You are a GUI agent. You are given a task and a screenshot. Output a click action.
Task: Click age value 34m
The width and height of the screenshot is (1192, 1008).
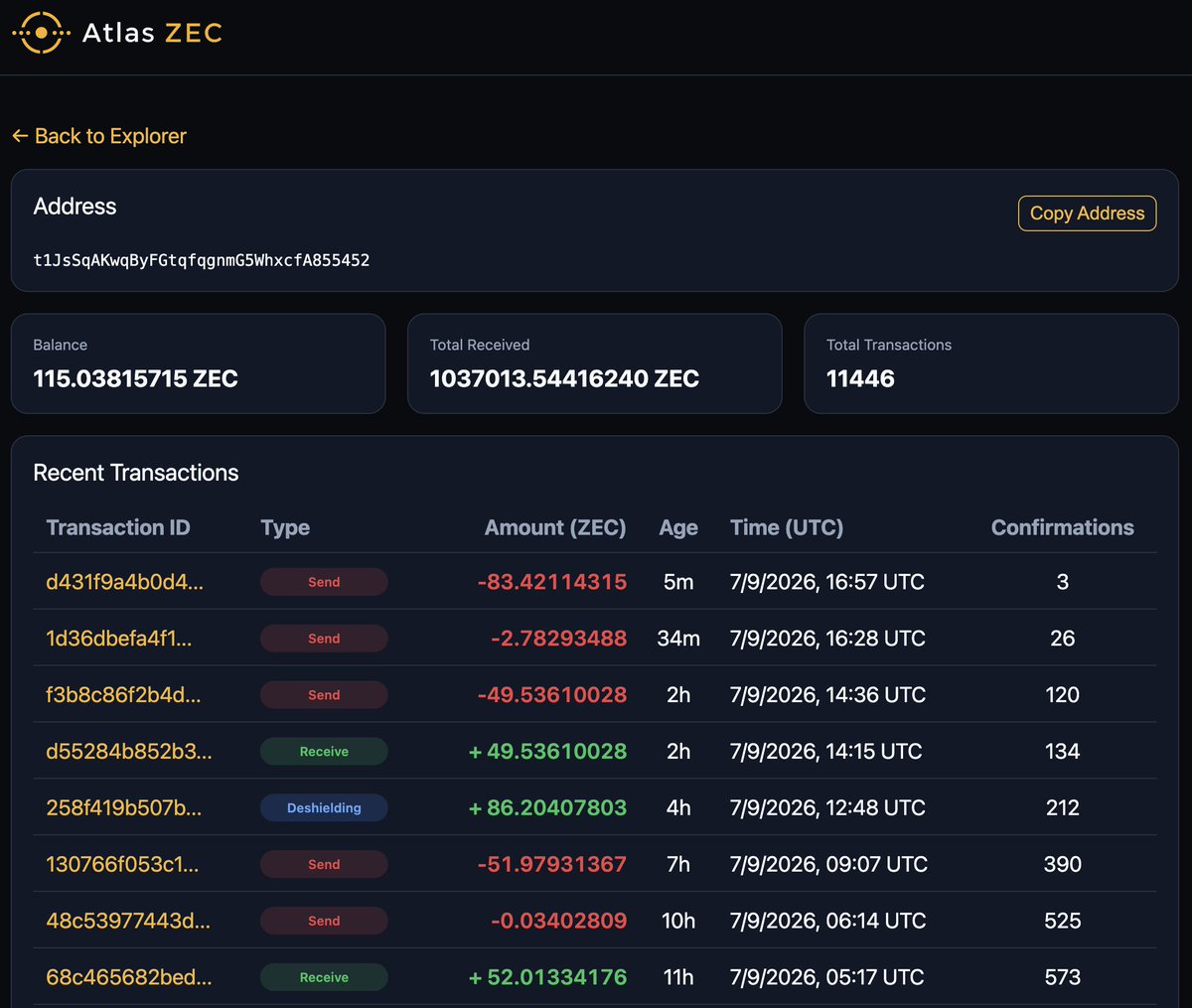tap(678, 639)
